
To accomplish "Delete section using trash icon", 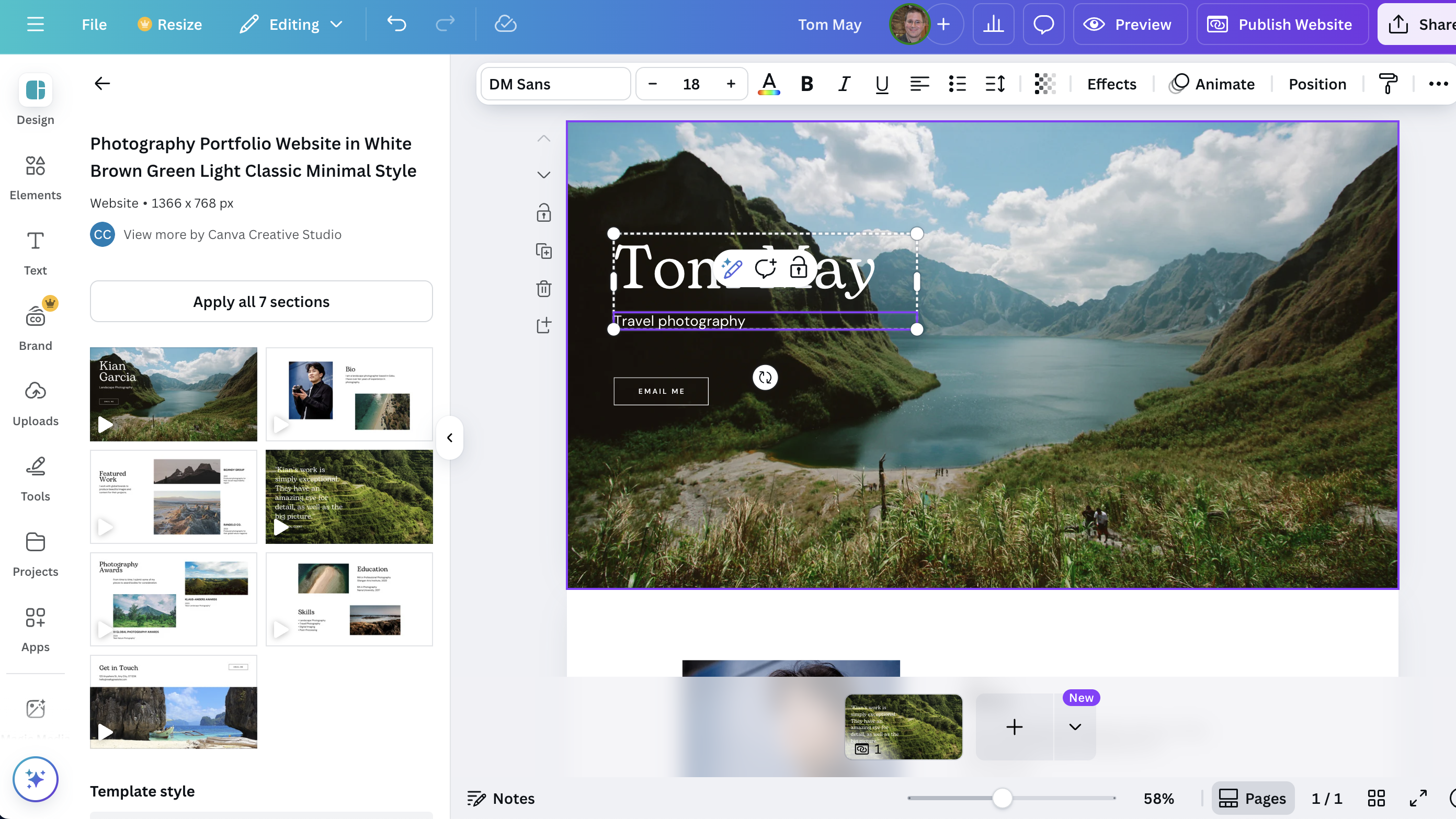I will coord(543,288).
